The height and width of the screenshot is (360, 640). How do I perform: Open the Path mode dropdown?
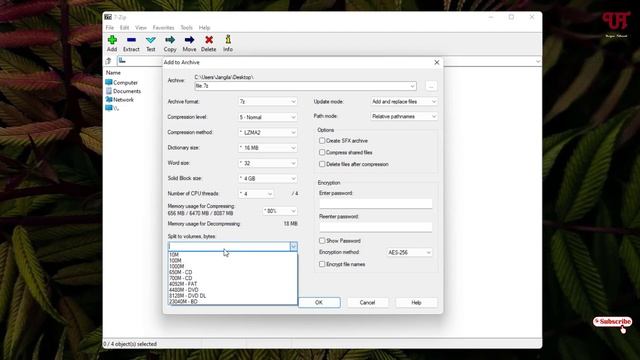pyautogui.click(x=404, y=116)
